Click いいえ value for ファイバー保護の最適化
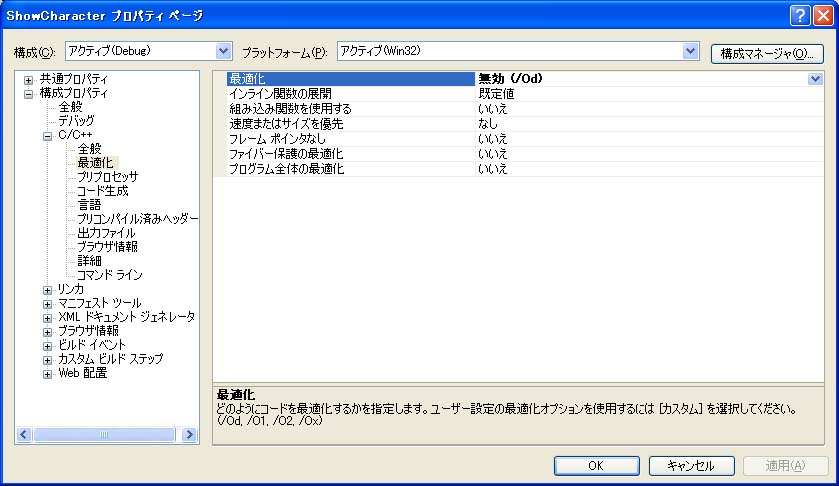The width and height of the screenshot is (839, 486). (493, 154)
